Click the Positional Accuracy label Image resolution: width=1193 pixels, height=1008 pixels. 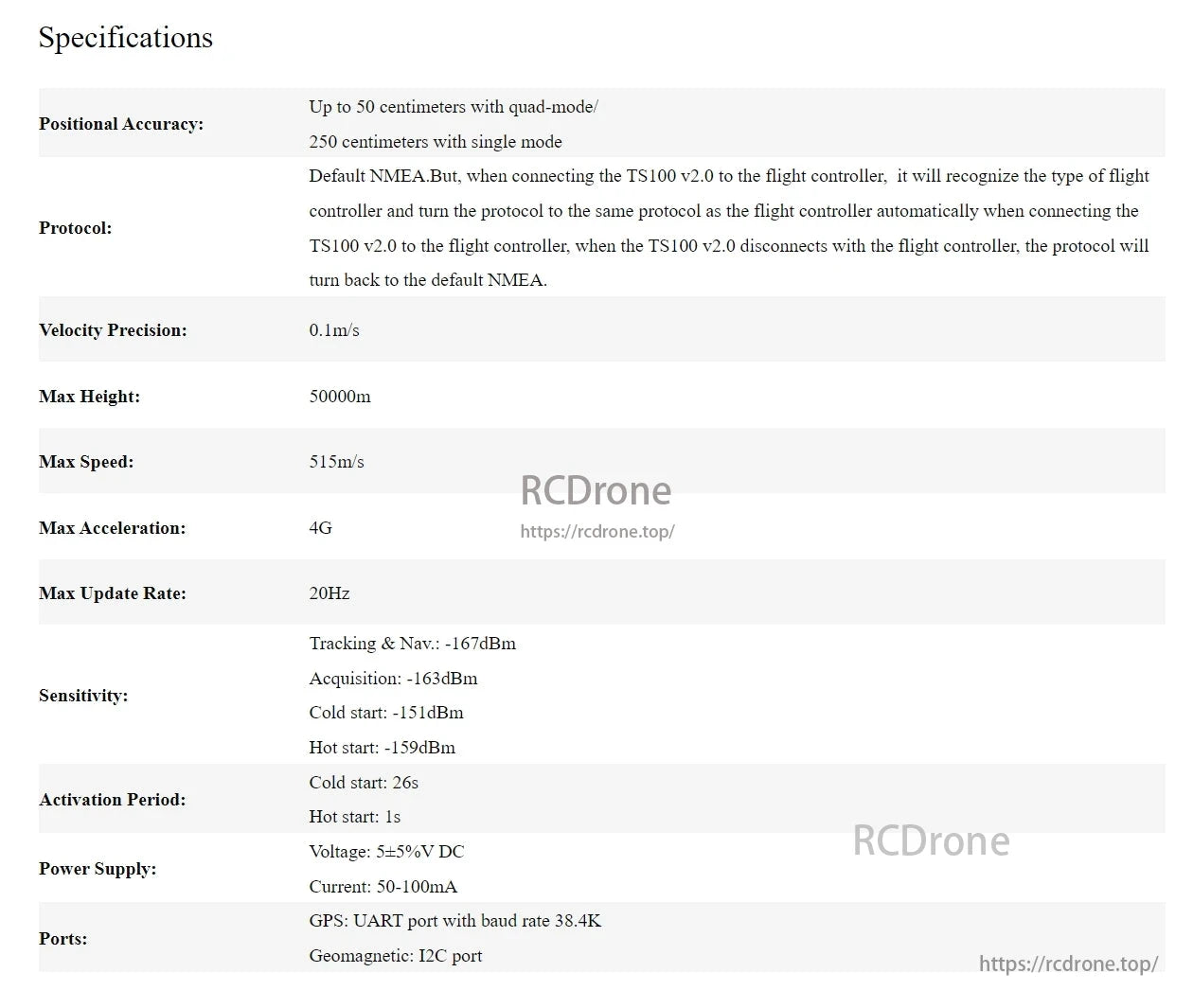pos(121,124)
